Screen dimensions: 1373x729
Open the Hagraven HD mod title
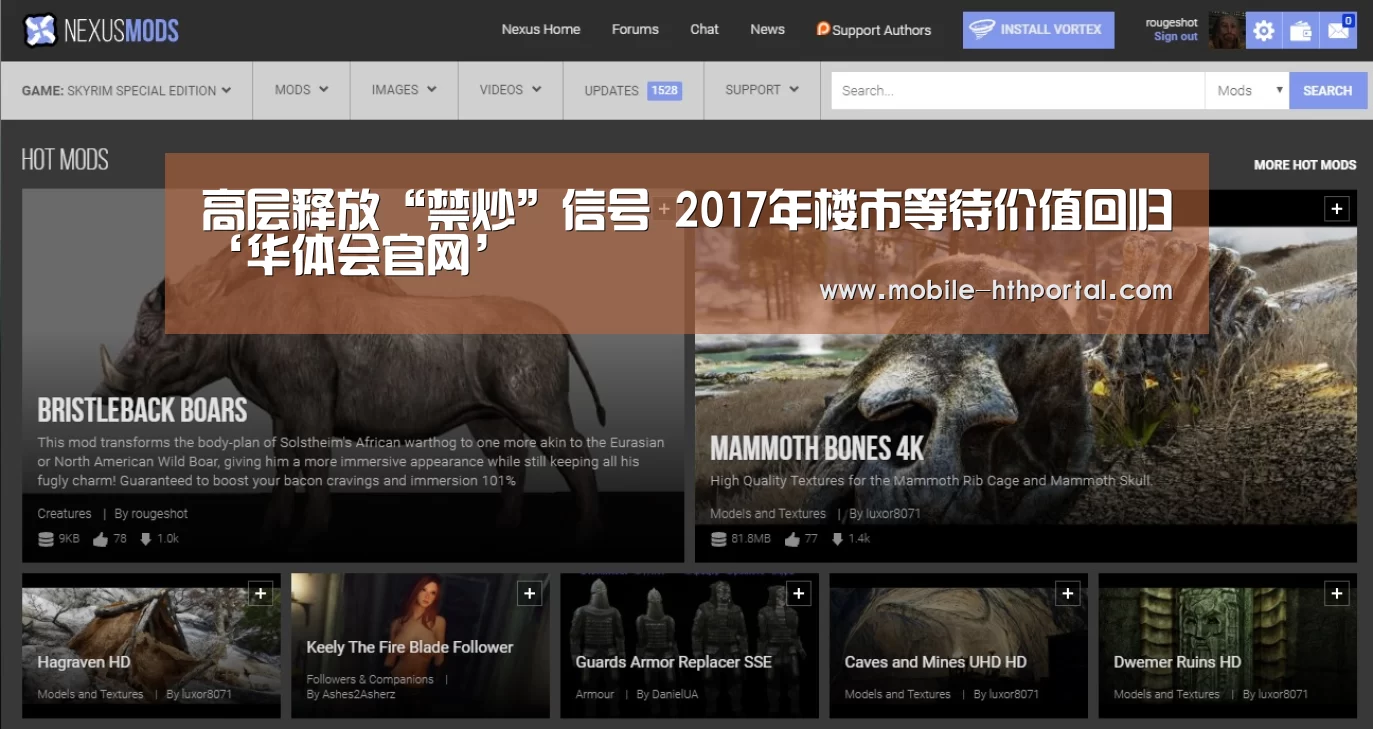tap(84, 662)
